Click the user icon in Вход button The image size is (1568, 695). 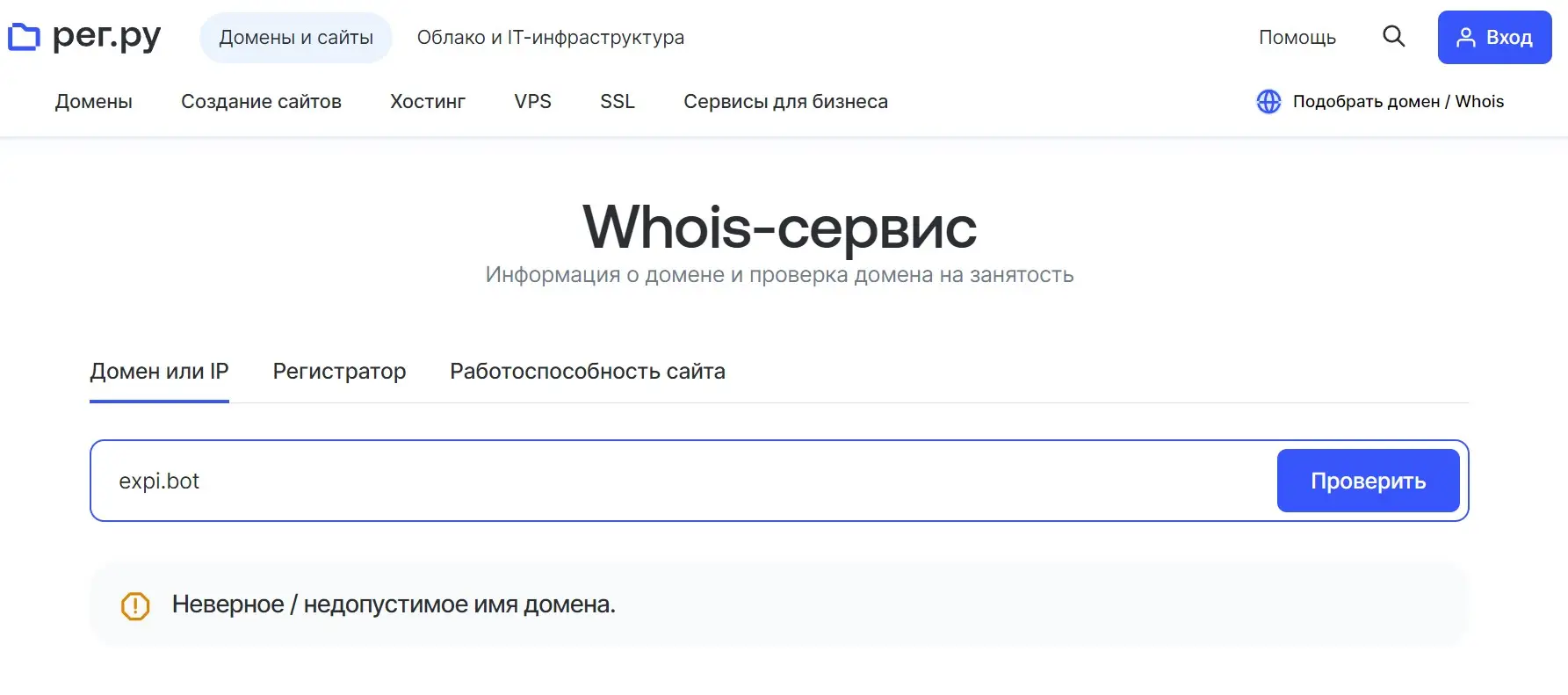click(x=1465, y=38)
